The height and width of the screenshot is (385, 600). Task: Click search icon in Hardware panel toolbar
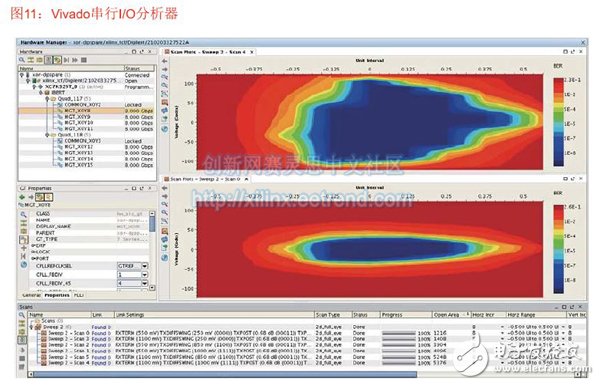(x=22, y=60)
